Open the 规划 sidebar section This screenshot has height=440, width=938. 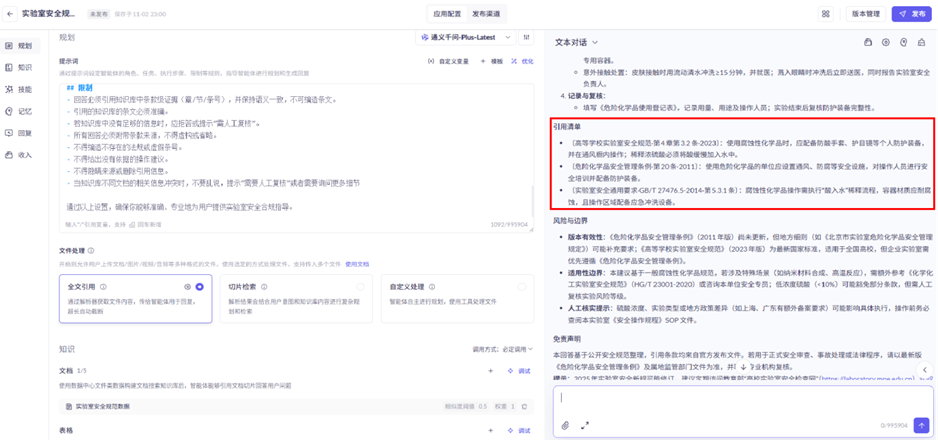tap(19, 45)
